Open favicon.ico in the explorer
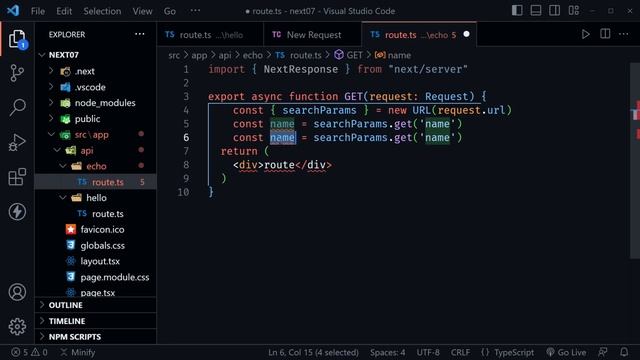The width and height of the screenshot is (640, 360). tap(96, 229)
